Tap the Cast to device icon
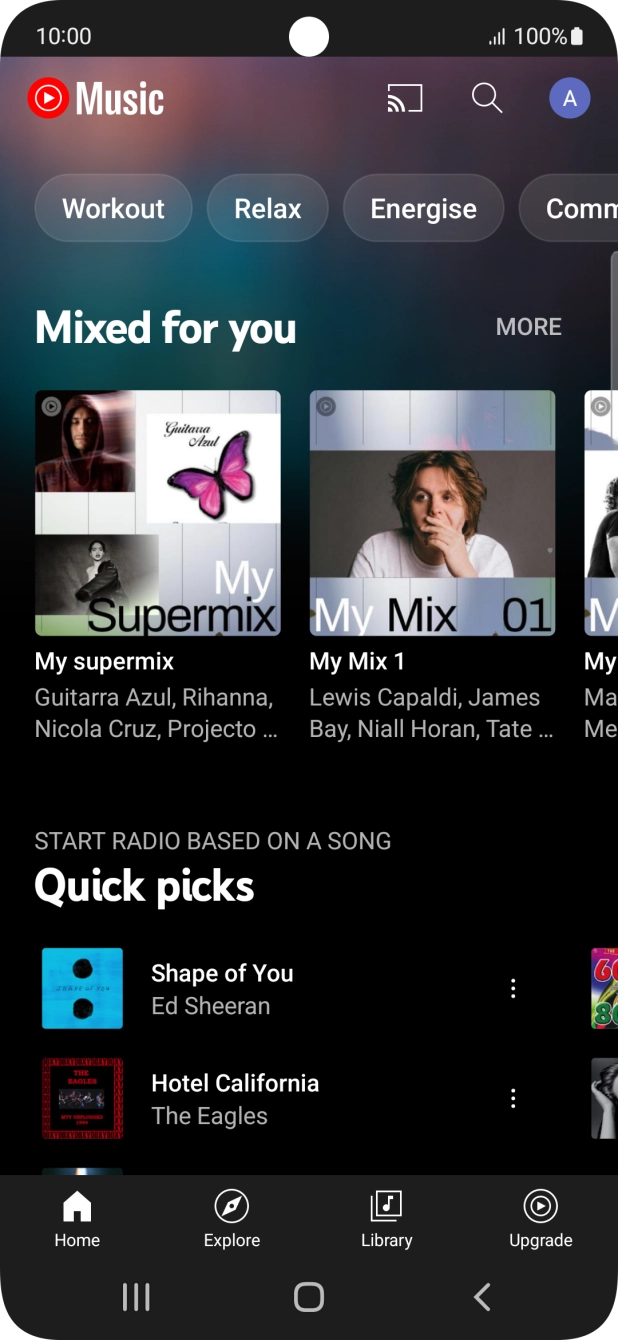 [x=405, y=98]
